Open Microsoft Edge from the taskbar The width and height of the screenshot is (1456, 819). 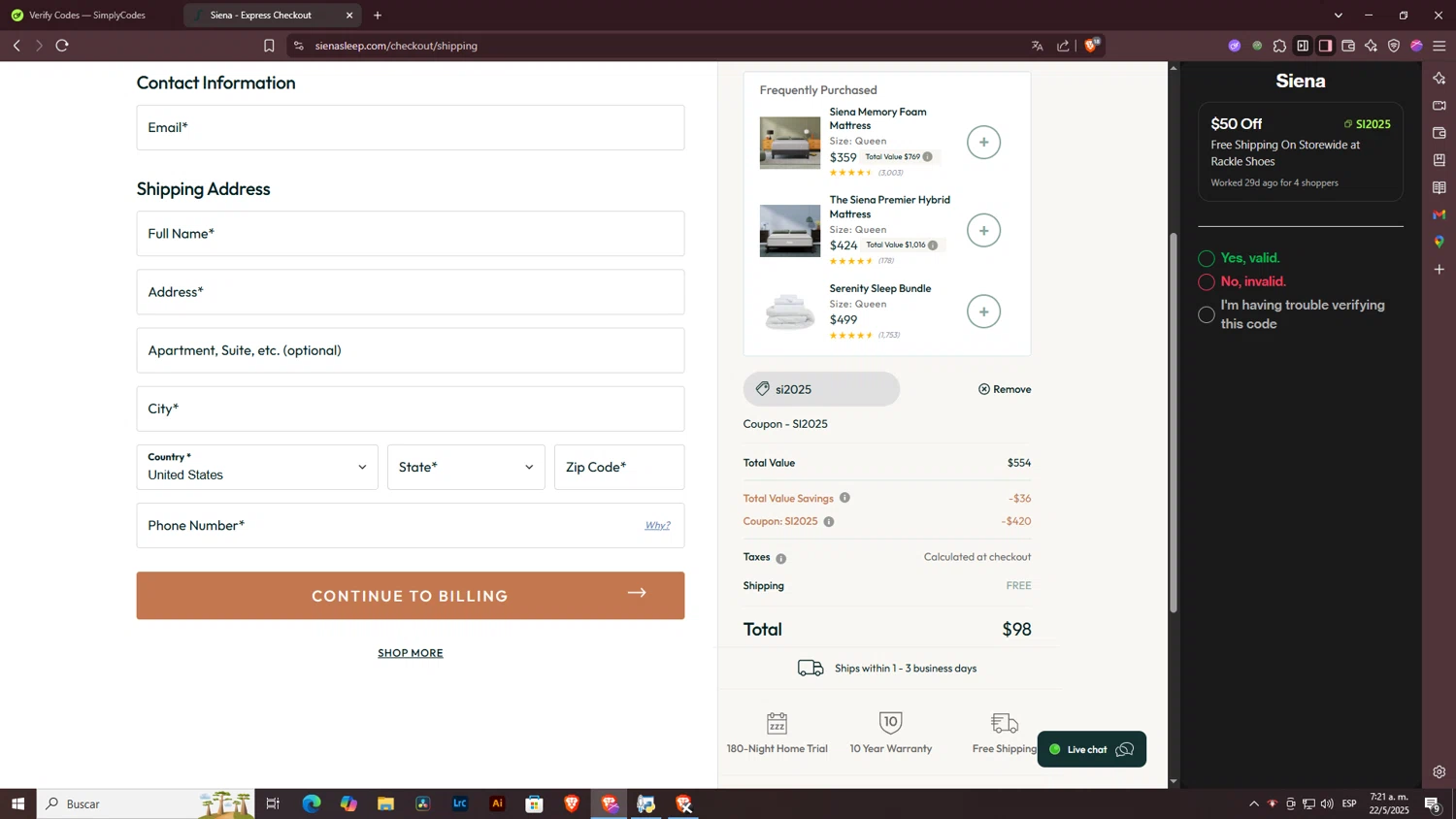(x=312, y=803)
